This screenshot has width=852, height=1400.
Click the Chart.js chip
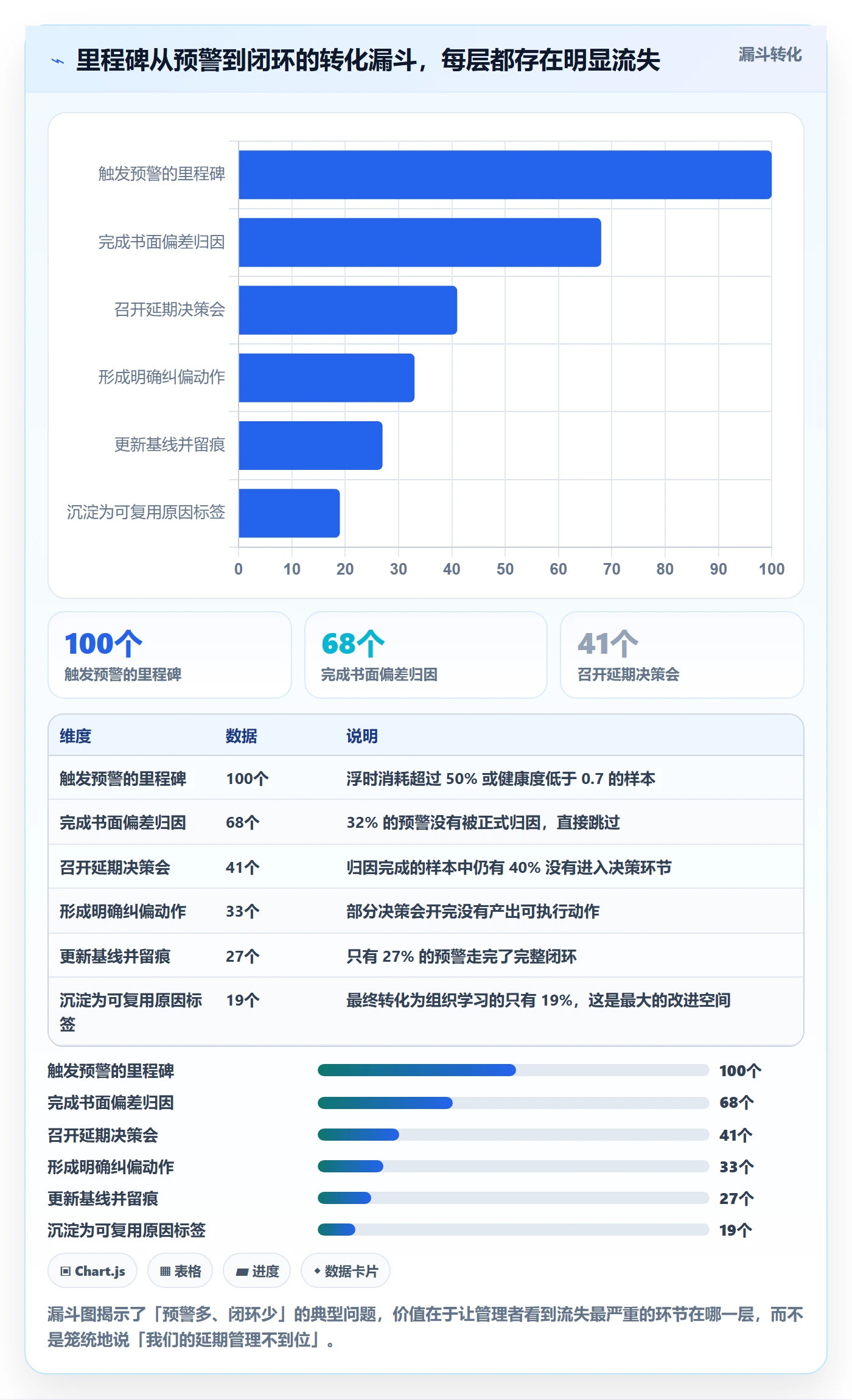point(93,1271)
